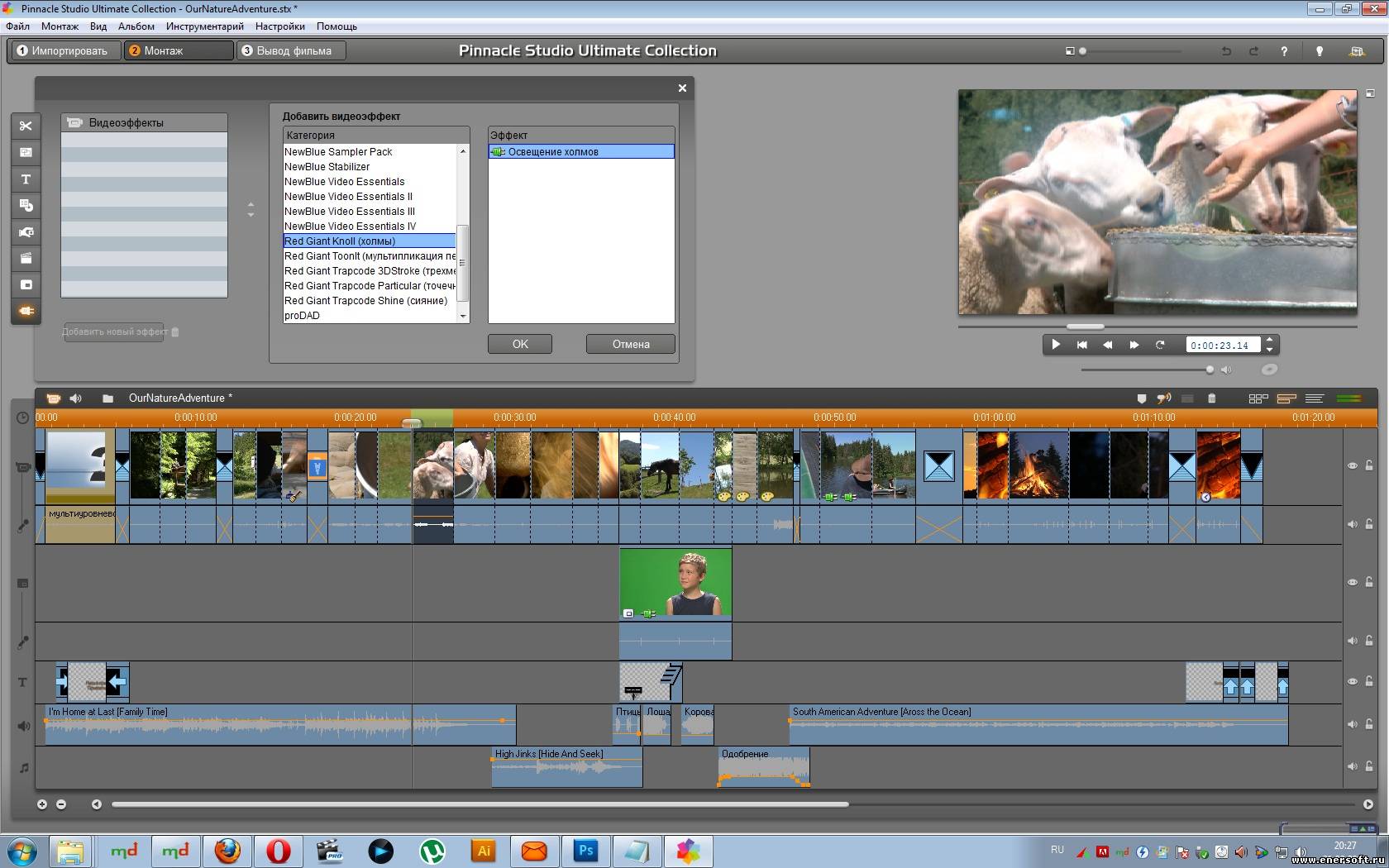1389x868 pixels.
Task: Lock the main video track
Action: (1369, 465)
